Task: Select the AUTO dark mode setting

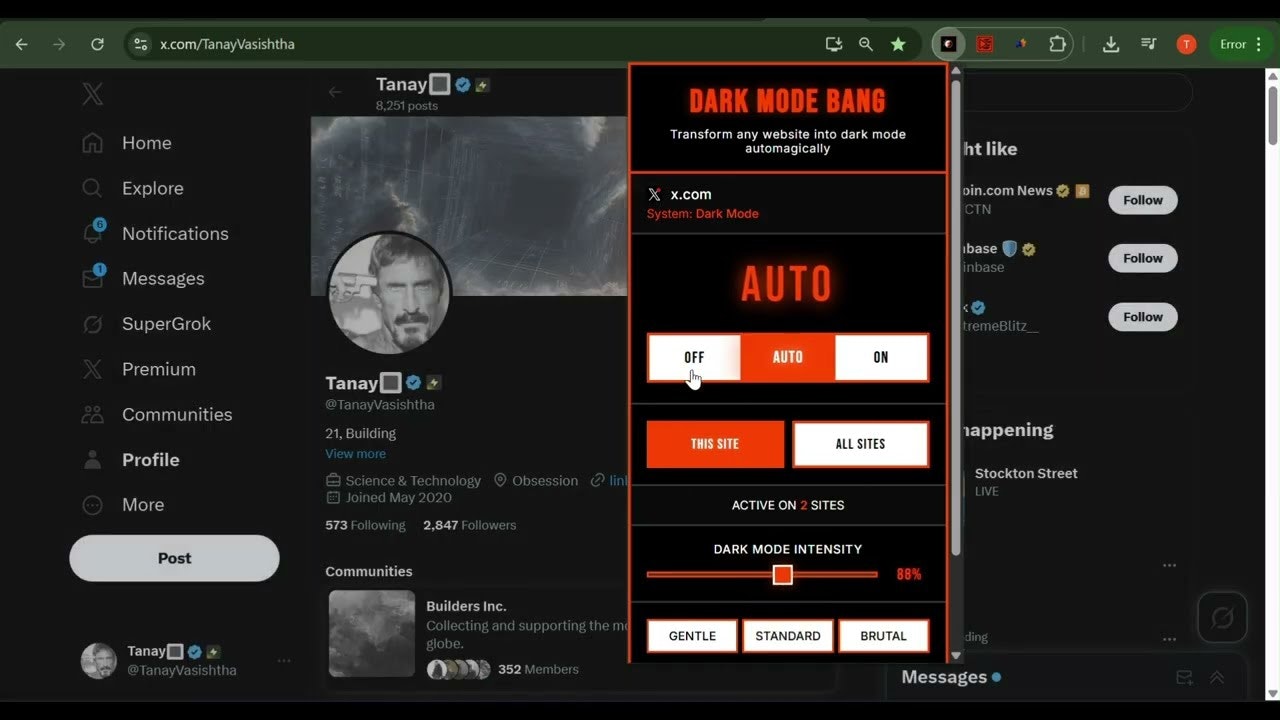Action: (787, 357)
